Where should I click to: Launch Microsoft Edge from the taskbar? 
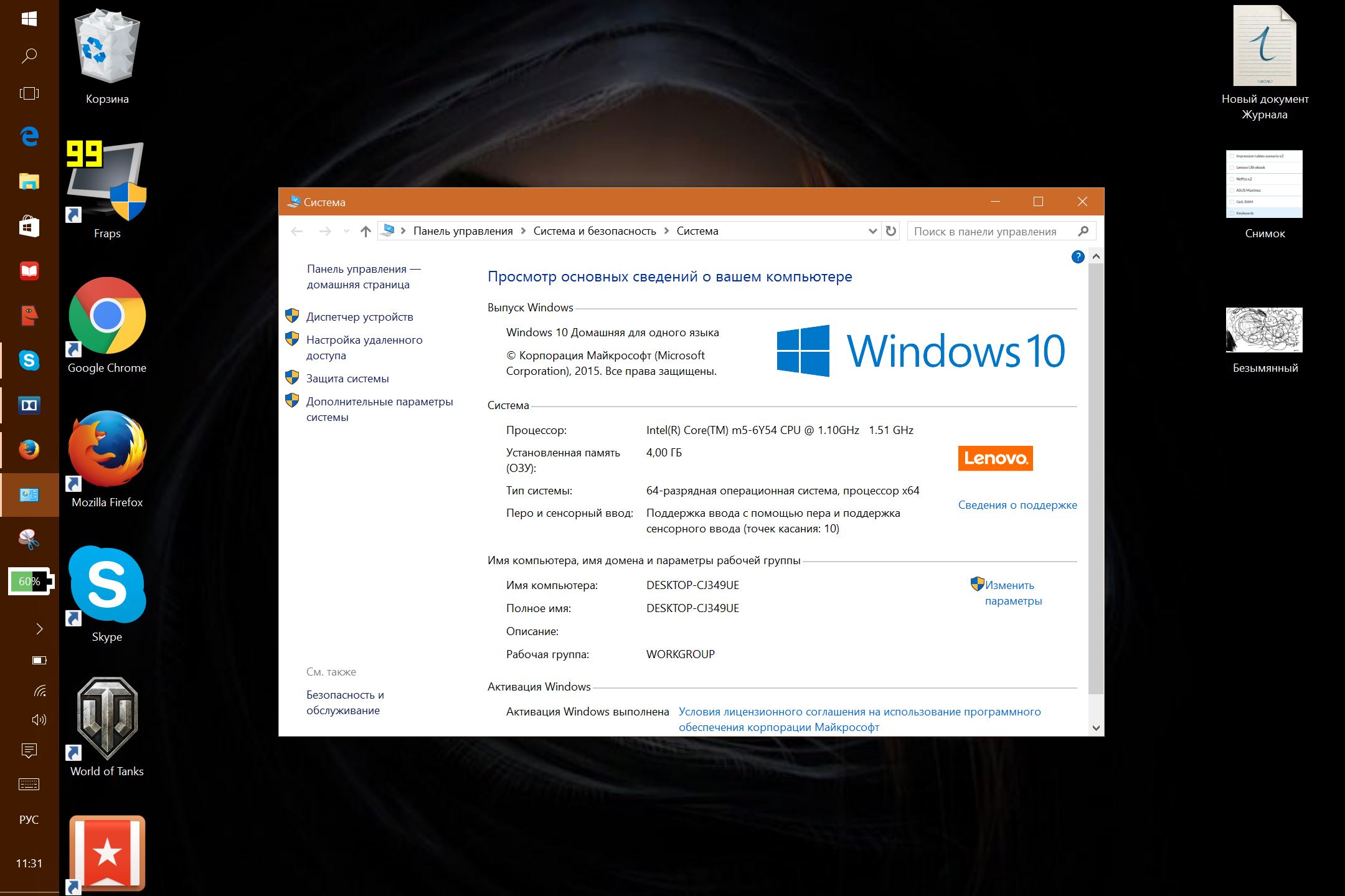pos(29,136)
